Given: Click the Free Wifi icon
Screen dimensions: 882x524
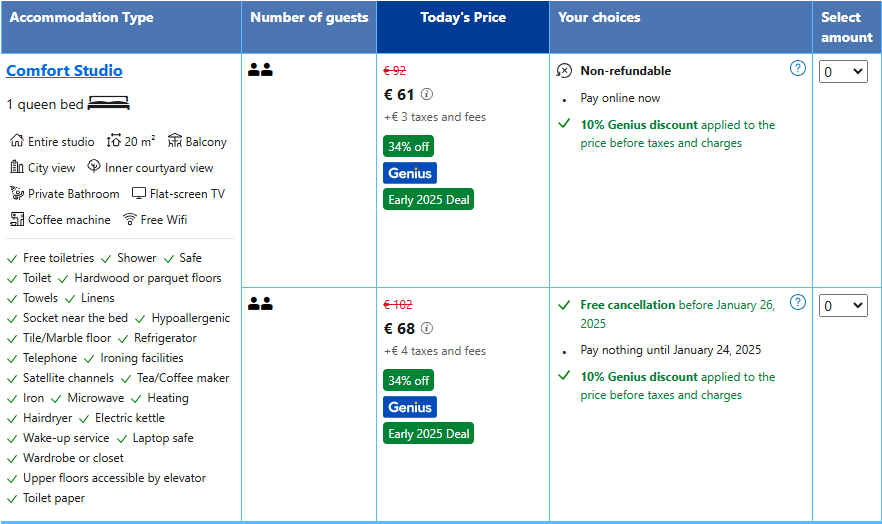Looking at the screenshot, I should 130,219.
